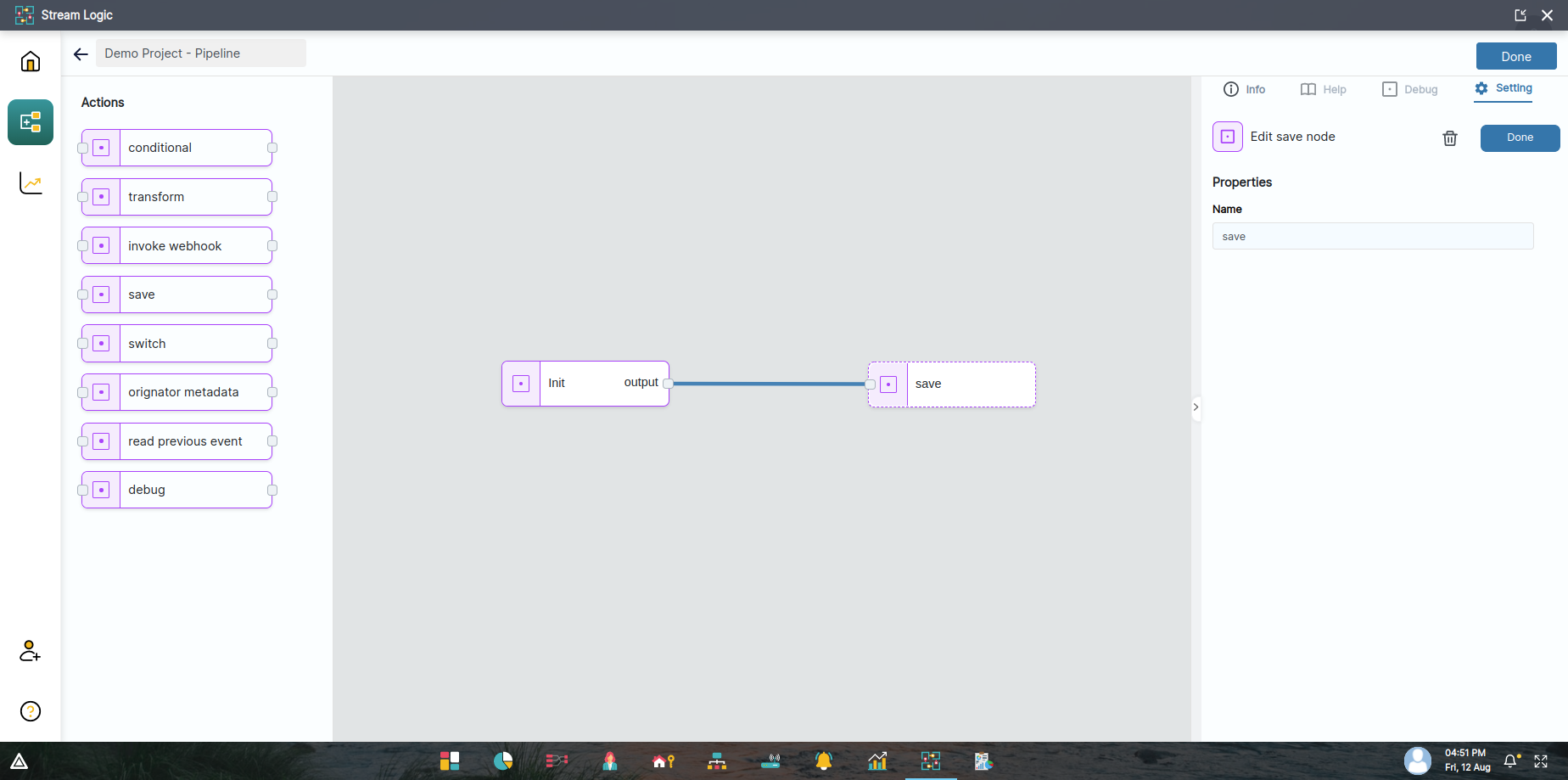The height and width of the screenshot is (780, 1568).
Task: Click the Name field containing 'save'
Action: click(x=1372, y=236)
